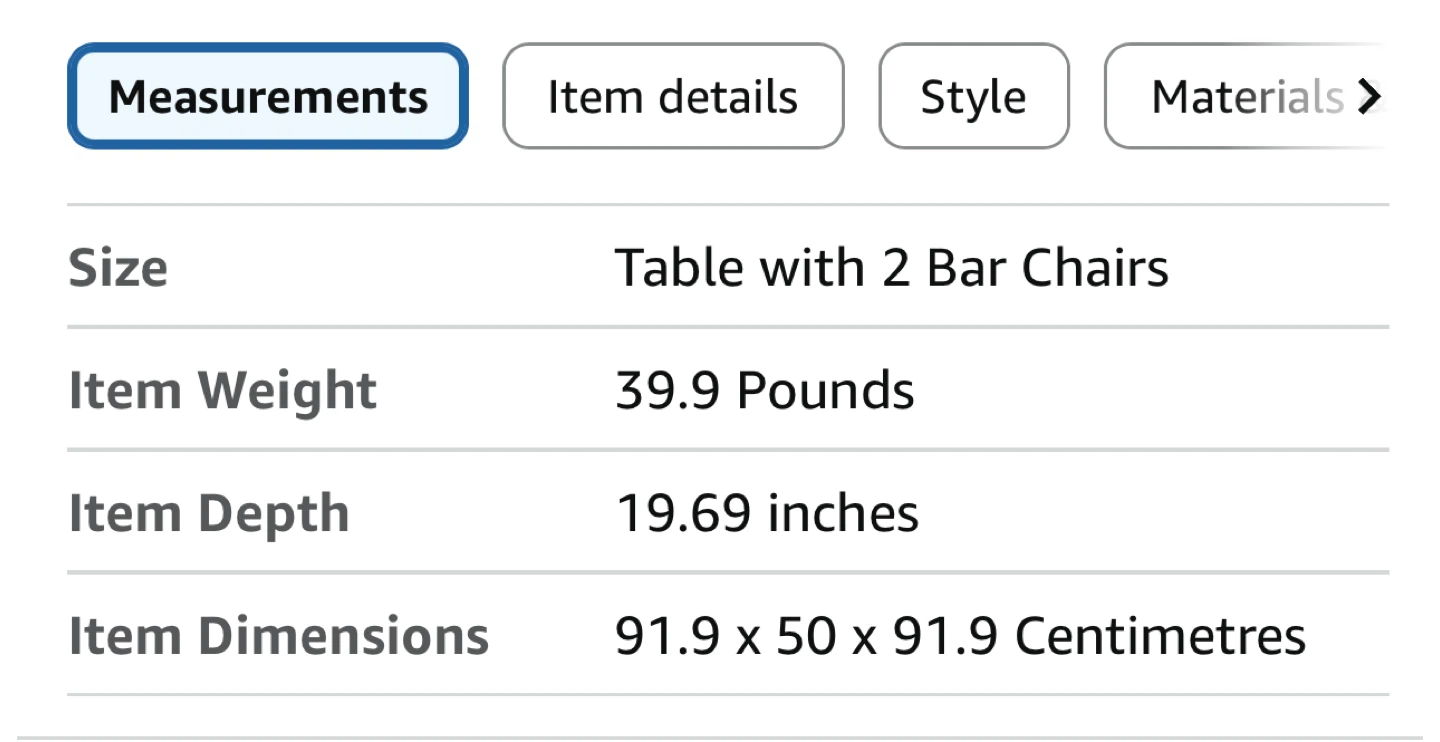Viewport: 1440px width, 742px height.
Task: Select the middle dimension value 50
Action: [x=805, y=636]
